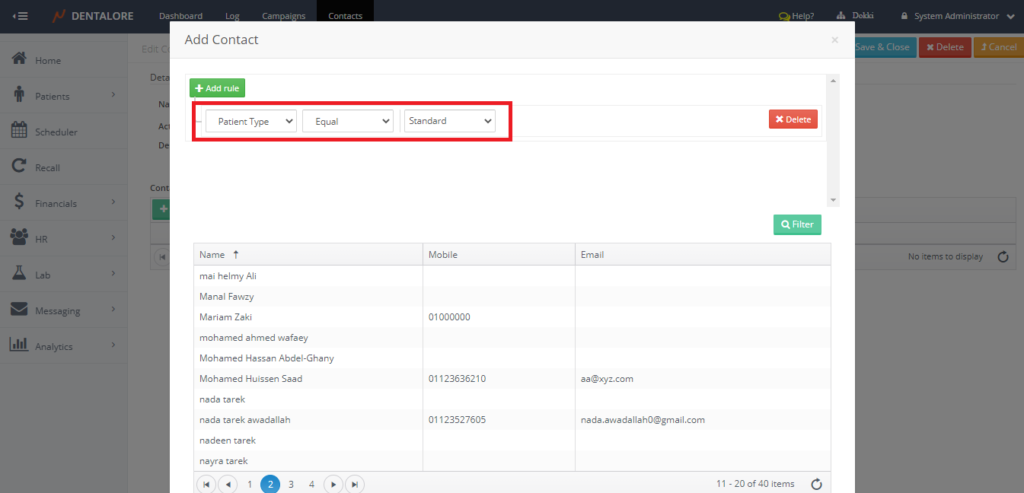Switch to the Dashboard tab
This screenshot has width=1024, height=493.
pyautogui.click(x=180, y=16)
